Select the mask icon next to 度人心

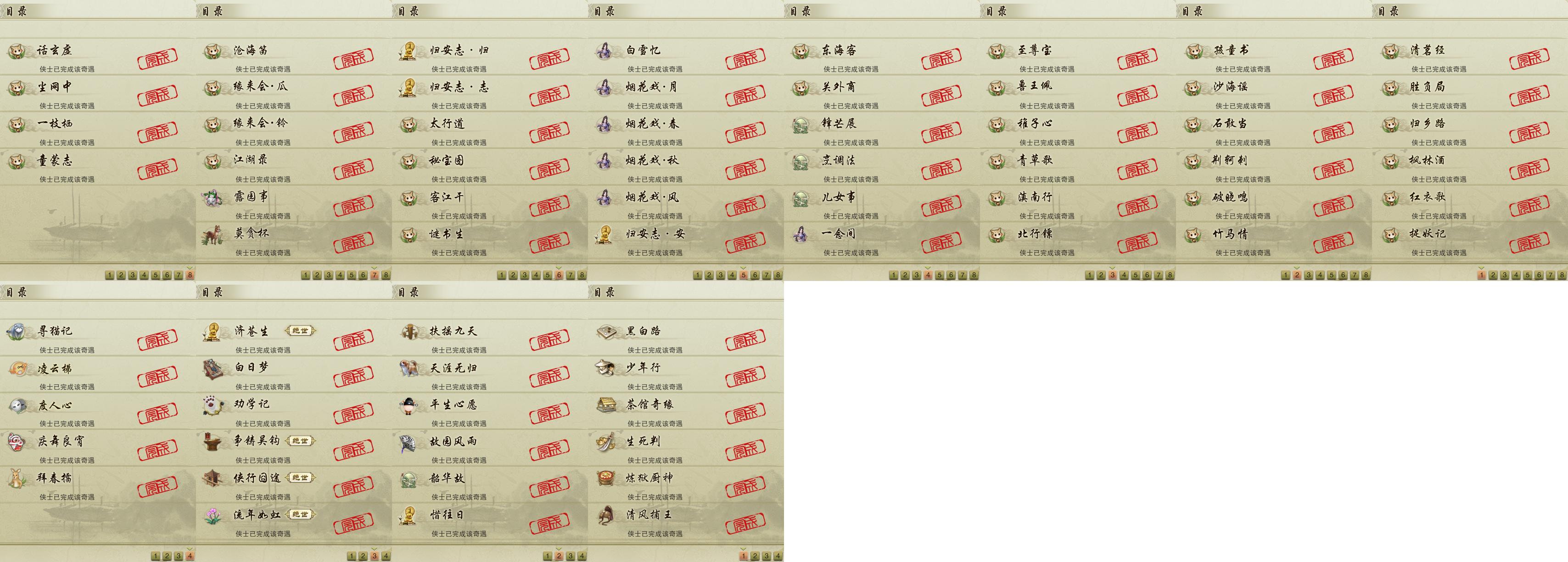coord(17,405)
